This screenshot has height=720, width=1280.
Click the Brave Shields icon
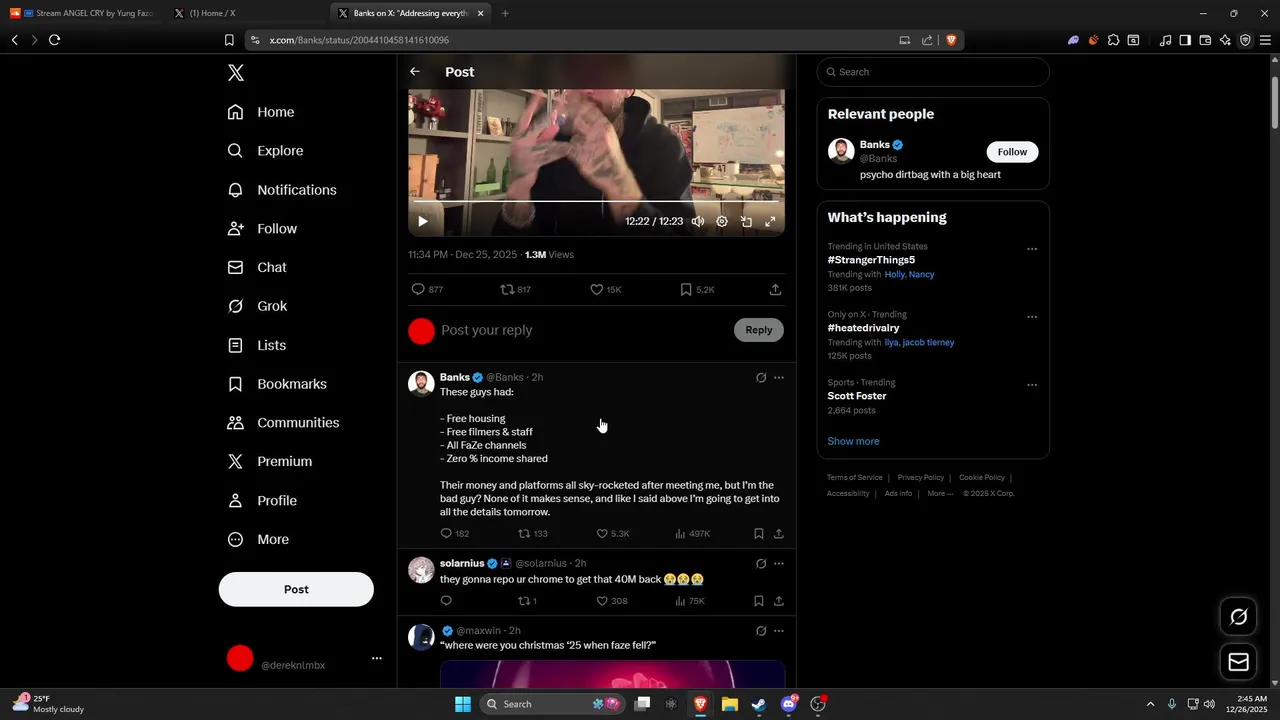(x=951, y=40)
